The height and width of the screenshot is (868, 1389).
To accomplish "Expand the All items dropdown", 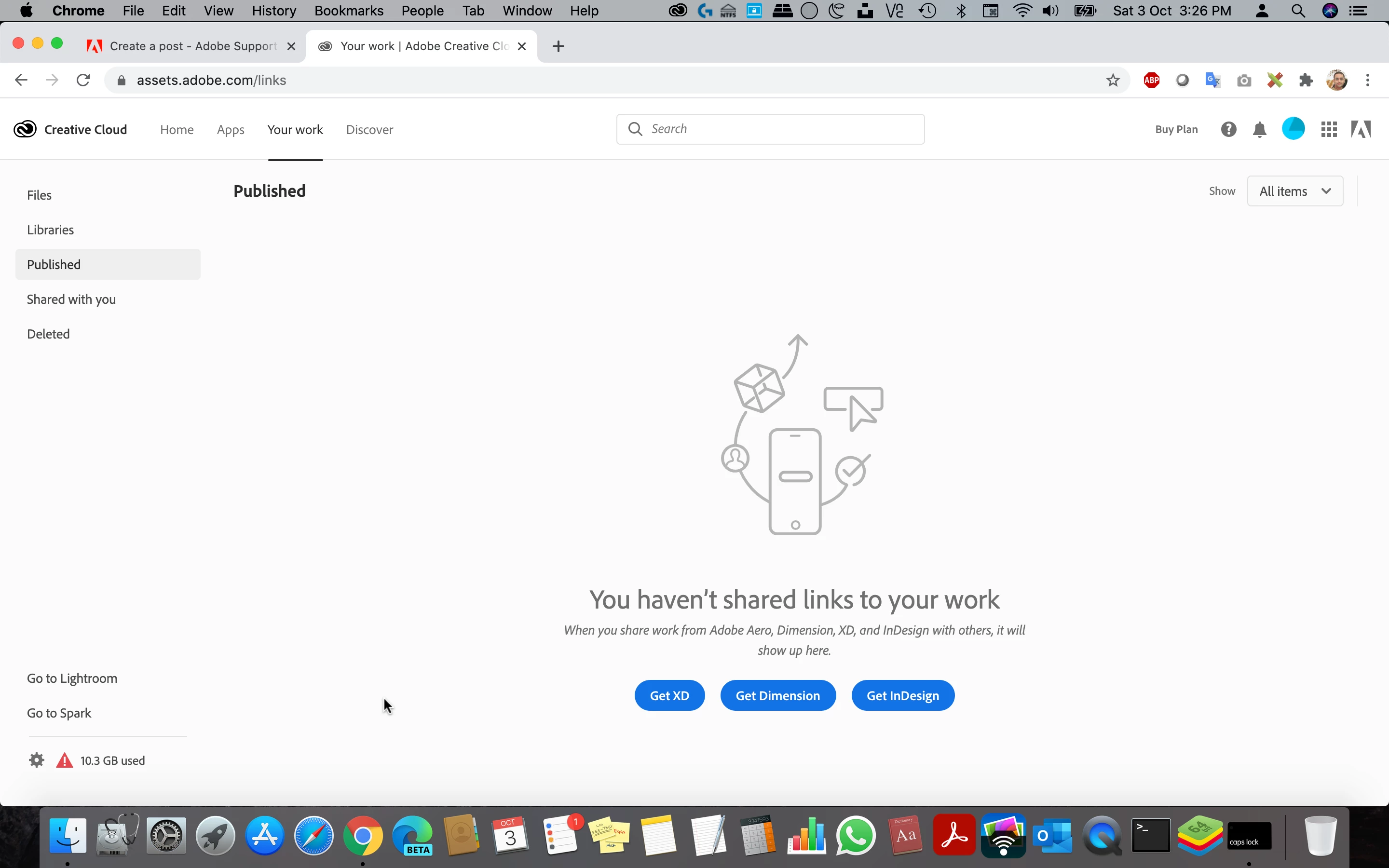I will click(x=1295, y=191).
